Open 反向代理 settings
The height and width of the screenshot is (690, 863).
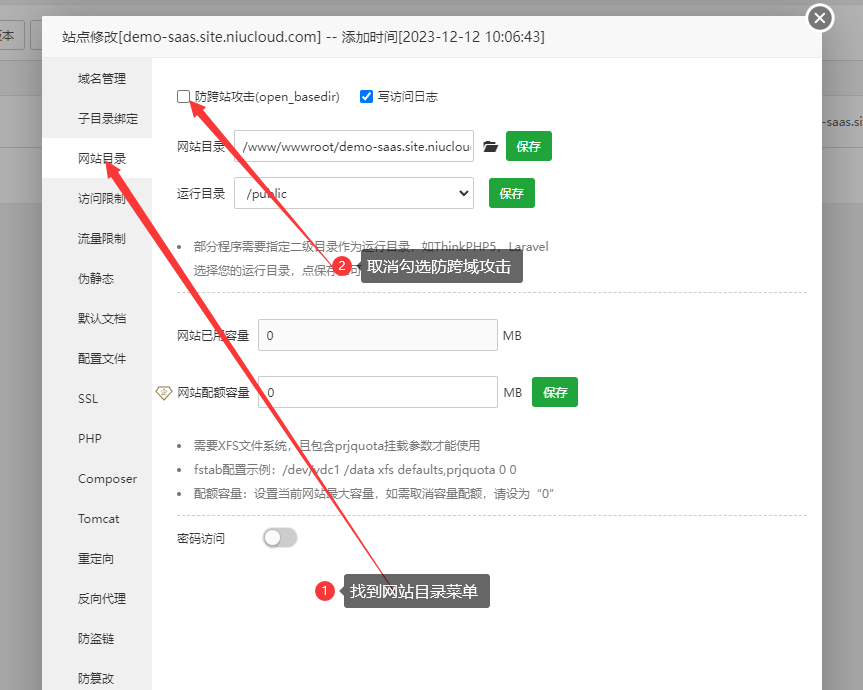pos(102,598)
